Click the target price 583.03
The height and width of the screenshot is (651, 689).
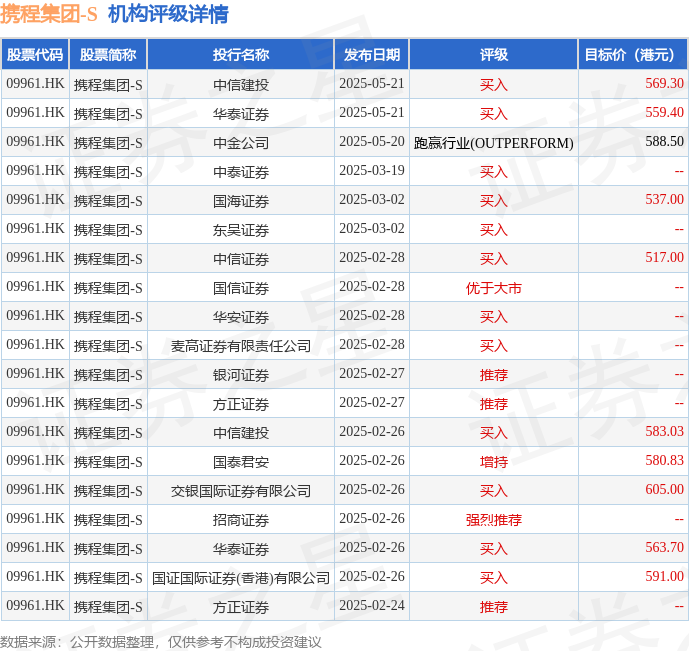click(664, 431)
